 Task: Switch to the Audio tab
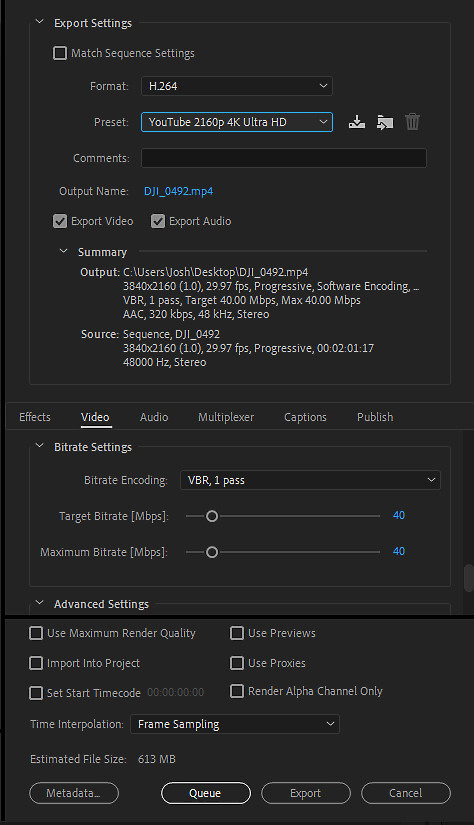[x=154, y=417]
